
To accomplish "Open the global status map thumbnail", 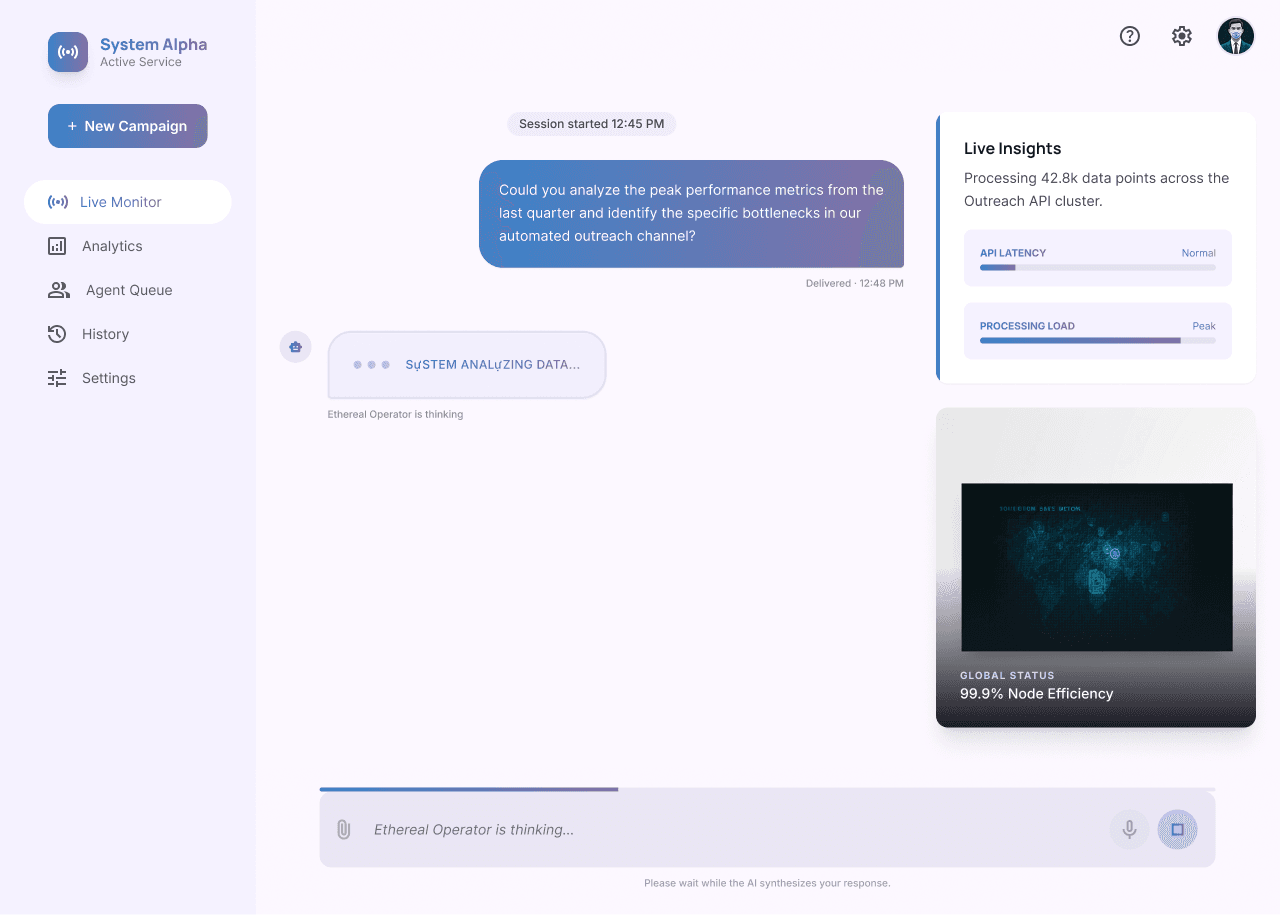I will (1096, 567).
